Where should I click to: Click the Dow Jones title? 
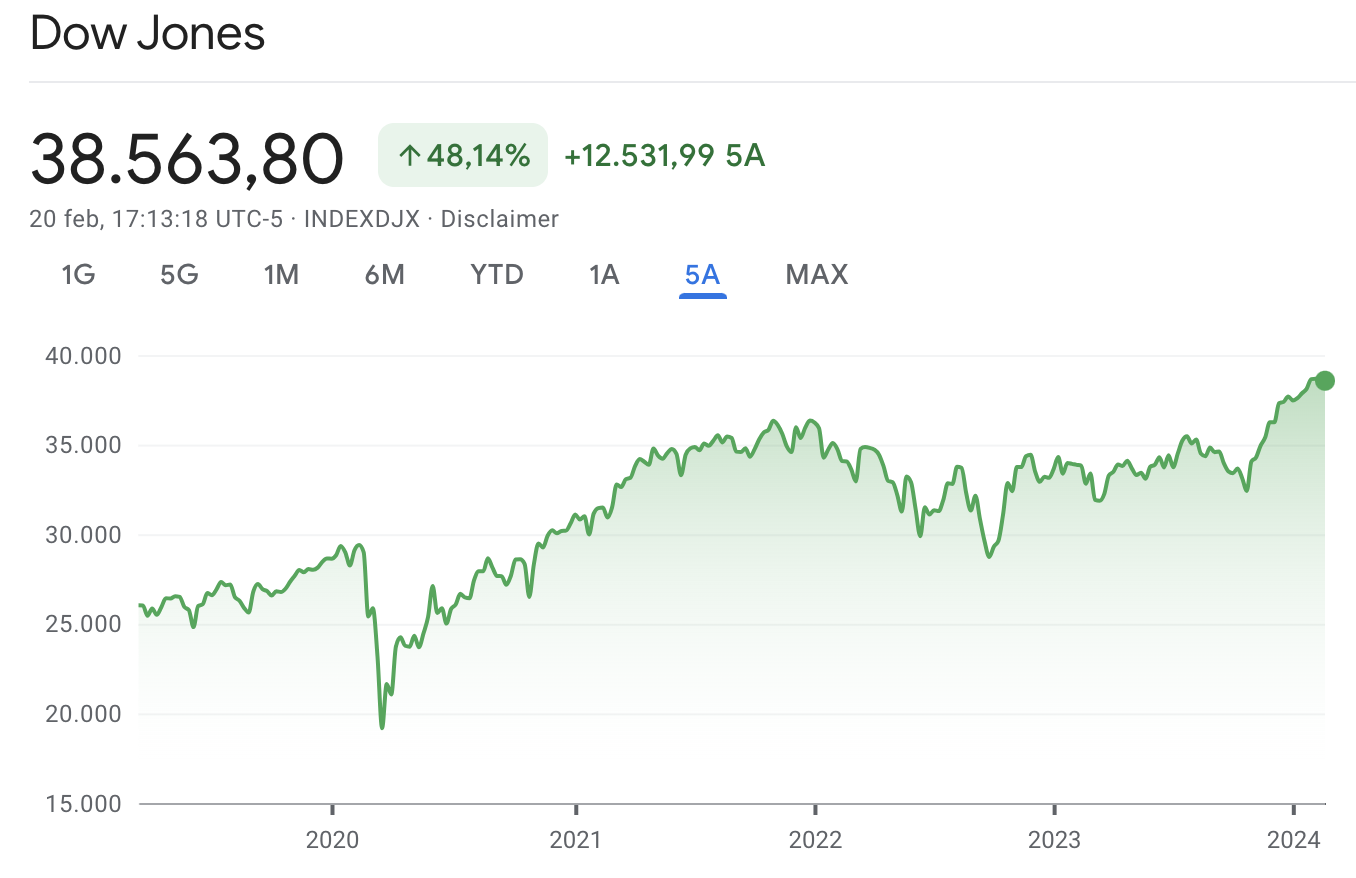click(148, 34)
